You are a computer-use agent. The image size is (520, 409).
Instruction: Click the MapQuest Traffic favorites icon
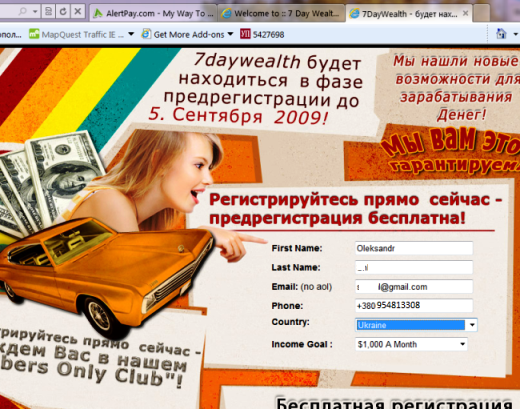click(34, 34)
